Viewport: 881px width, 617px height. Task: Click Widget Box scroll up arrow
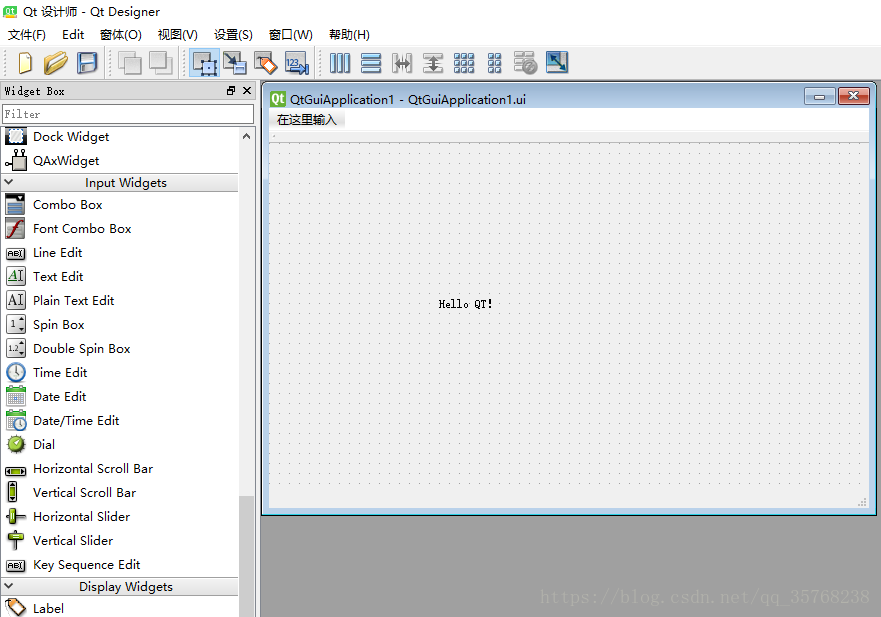click(x=246, y=137)
